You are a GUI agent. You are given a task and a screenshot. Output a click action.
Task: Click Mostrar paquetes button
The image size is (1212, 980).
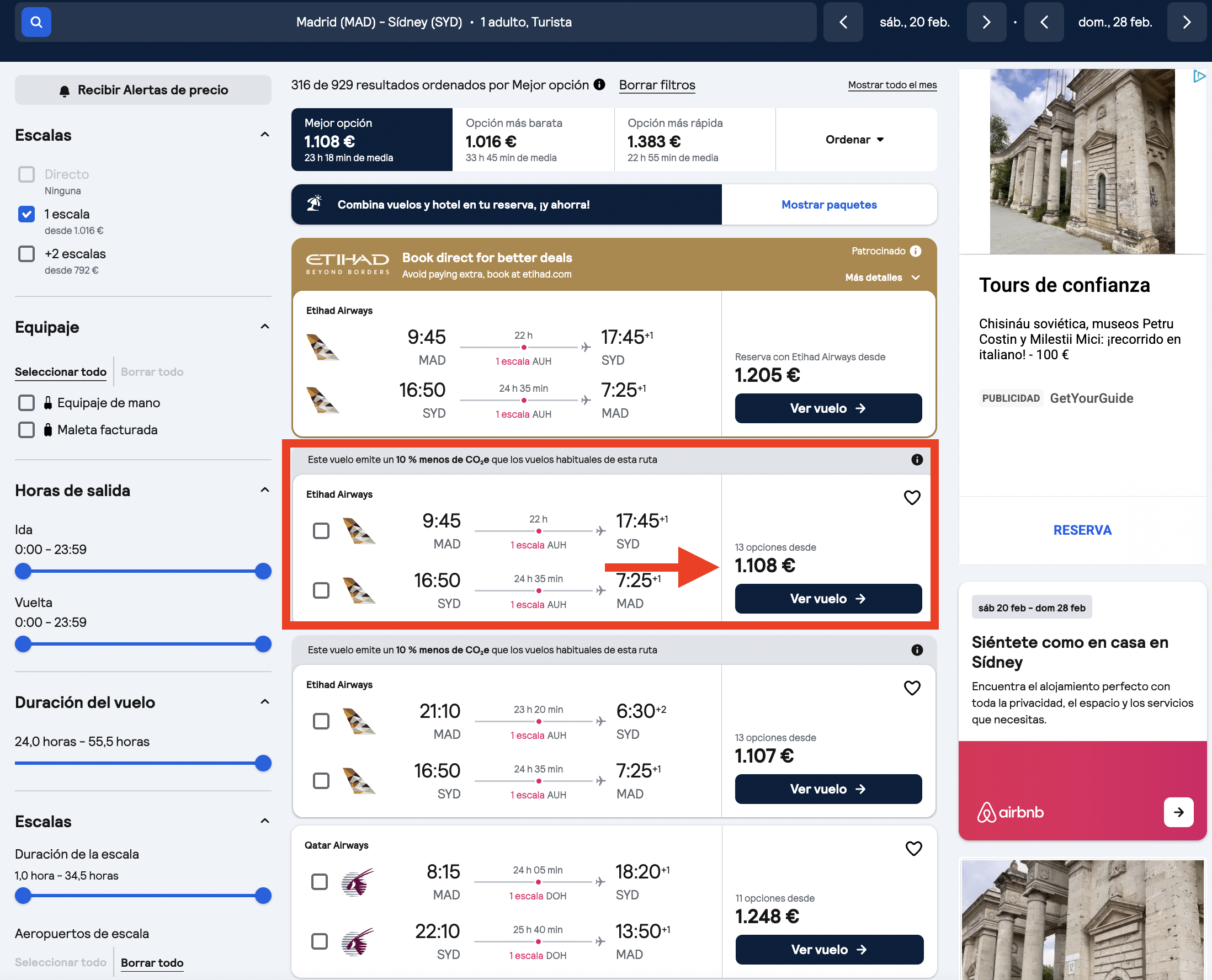pyautogui.click(x=829, y=204)
